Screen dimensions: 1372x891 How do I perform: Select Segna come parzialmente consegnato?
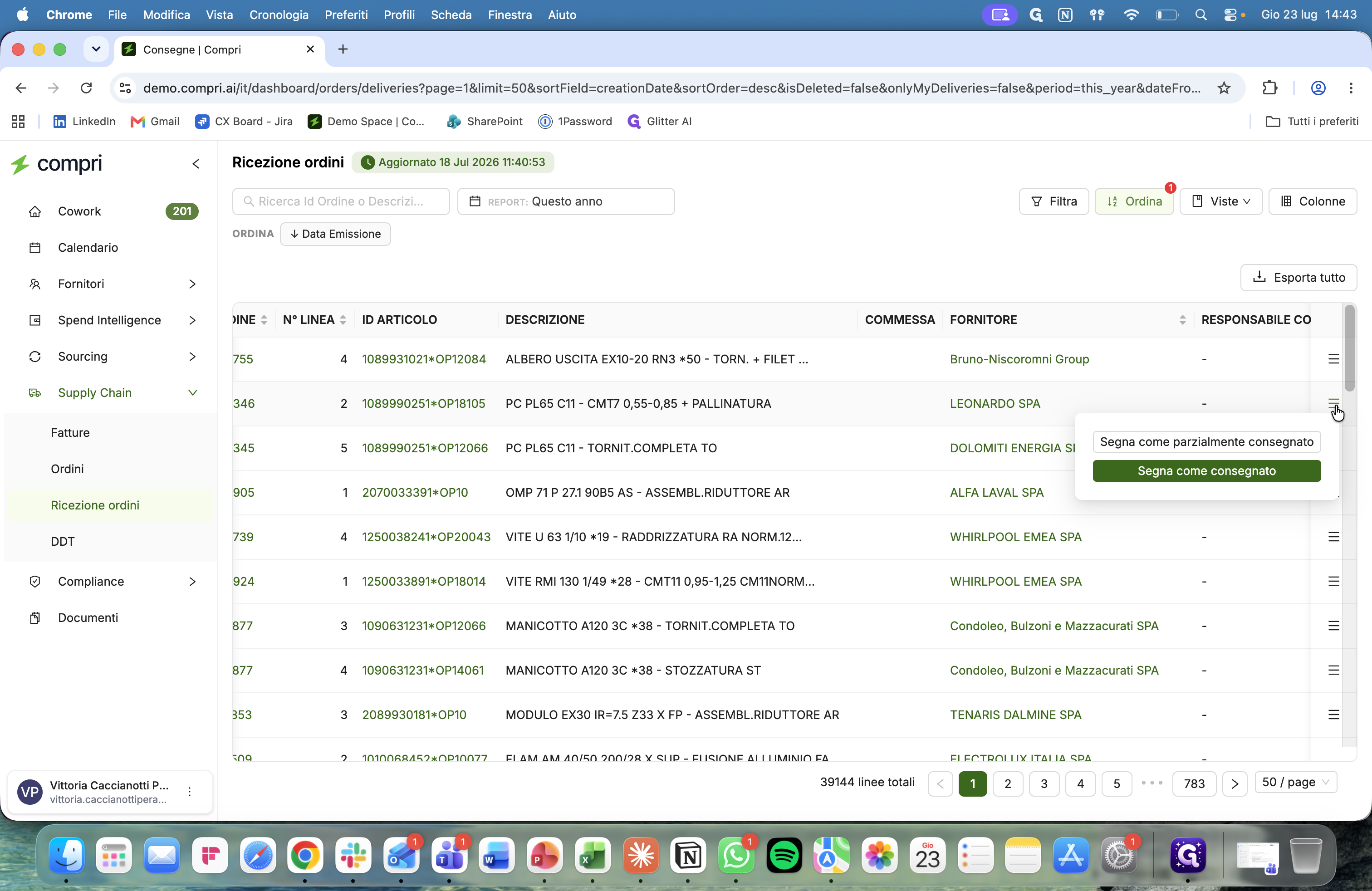coord(1206,442)
